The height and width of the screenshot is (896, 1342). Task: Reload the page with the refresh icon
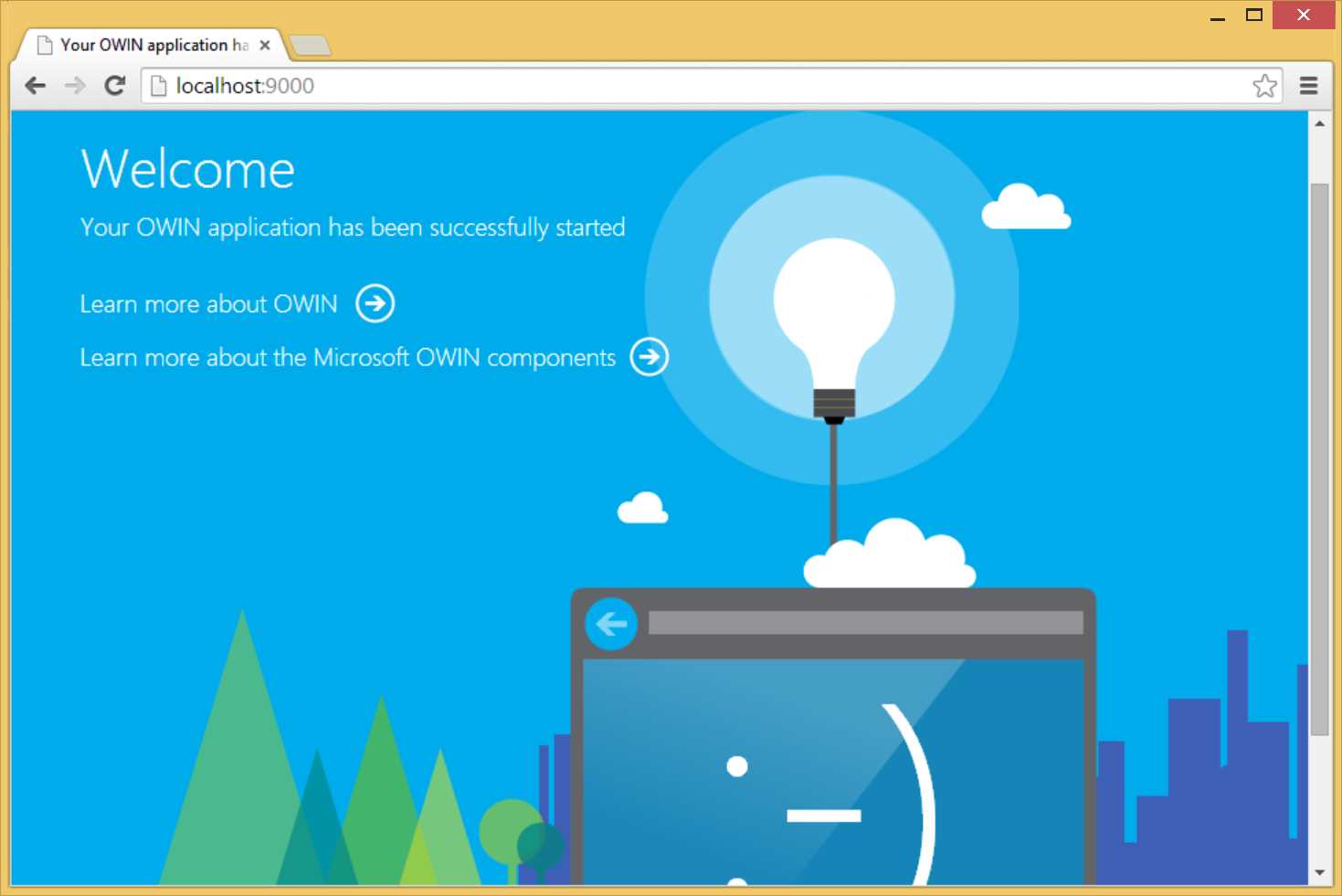pos(115,86)
